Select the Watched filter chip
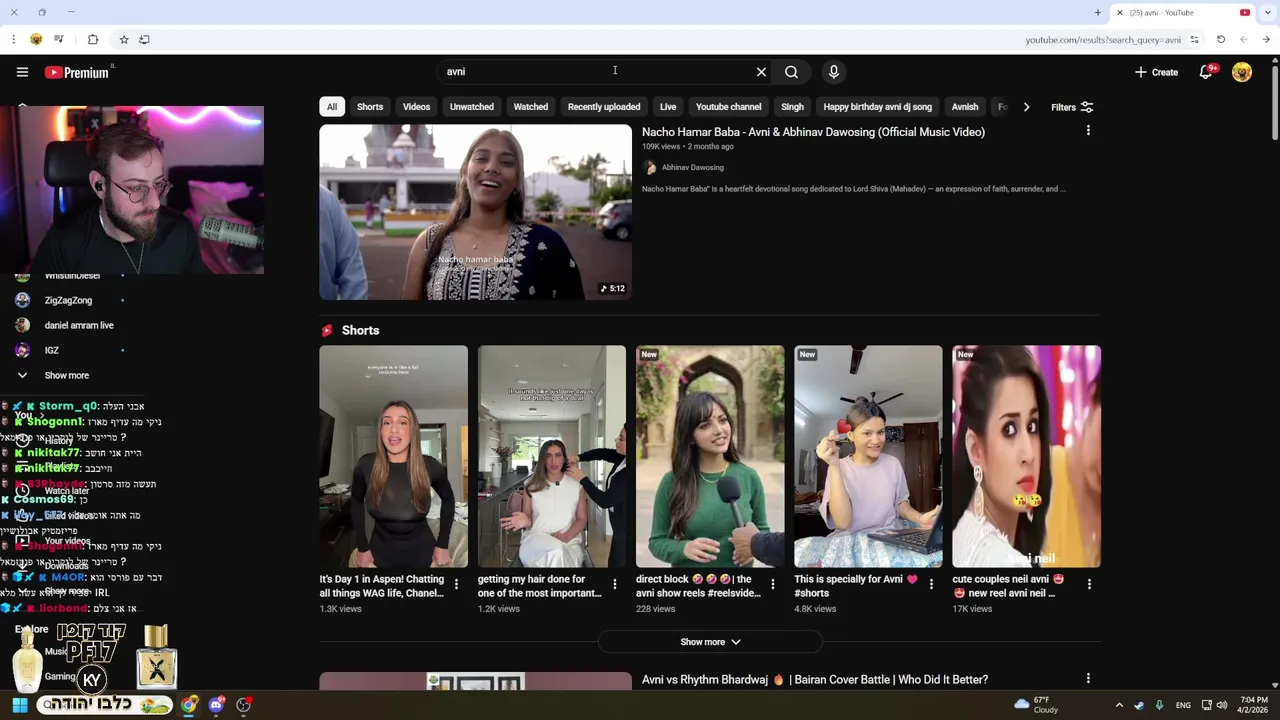The image size is (1280, 720). pyautogui.click(x=530, y=107)
